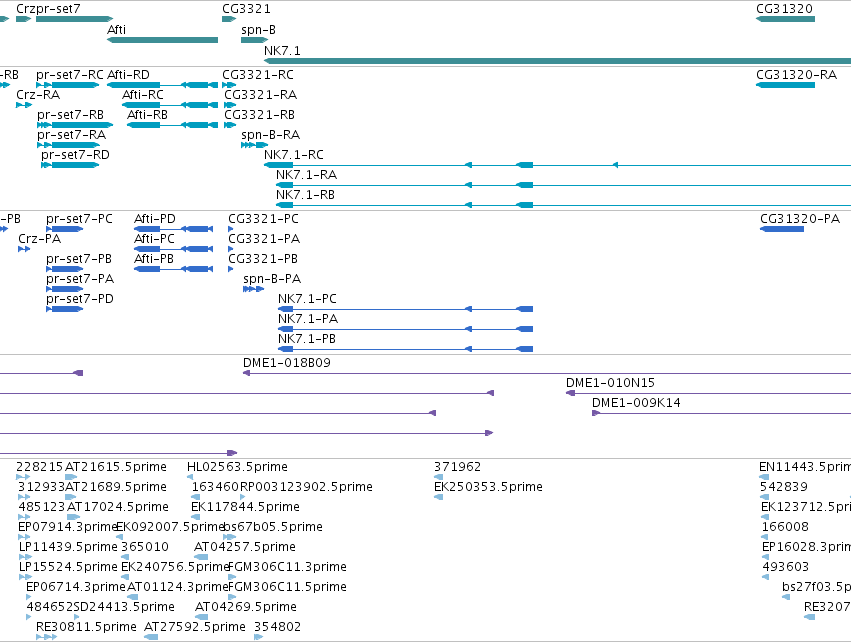The width and height of the screenshot is (851, 642).
Task: Select the CG3321-RA transcript label
Action: click(x=261, y=94)
